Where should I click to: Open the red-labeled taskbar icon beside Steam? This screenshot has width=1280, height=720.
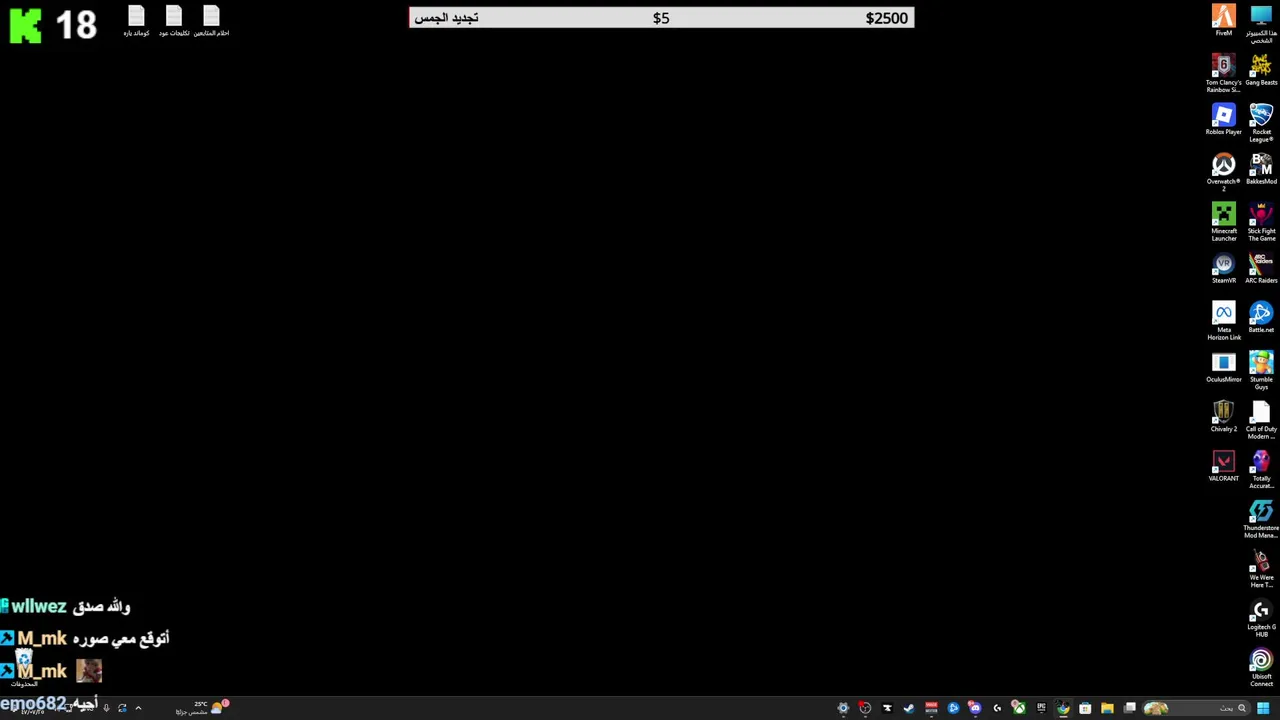(x=931, y=708)
